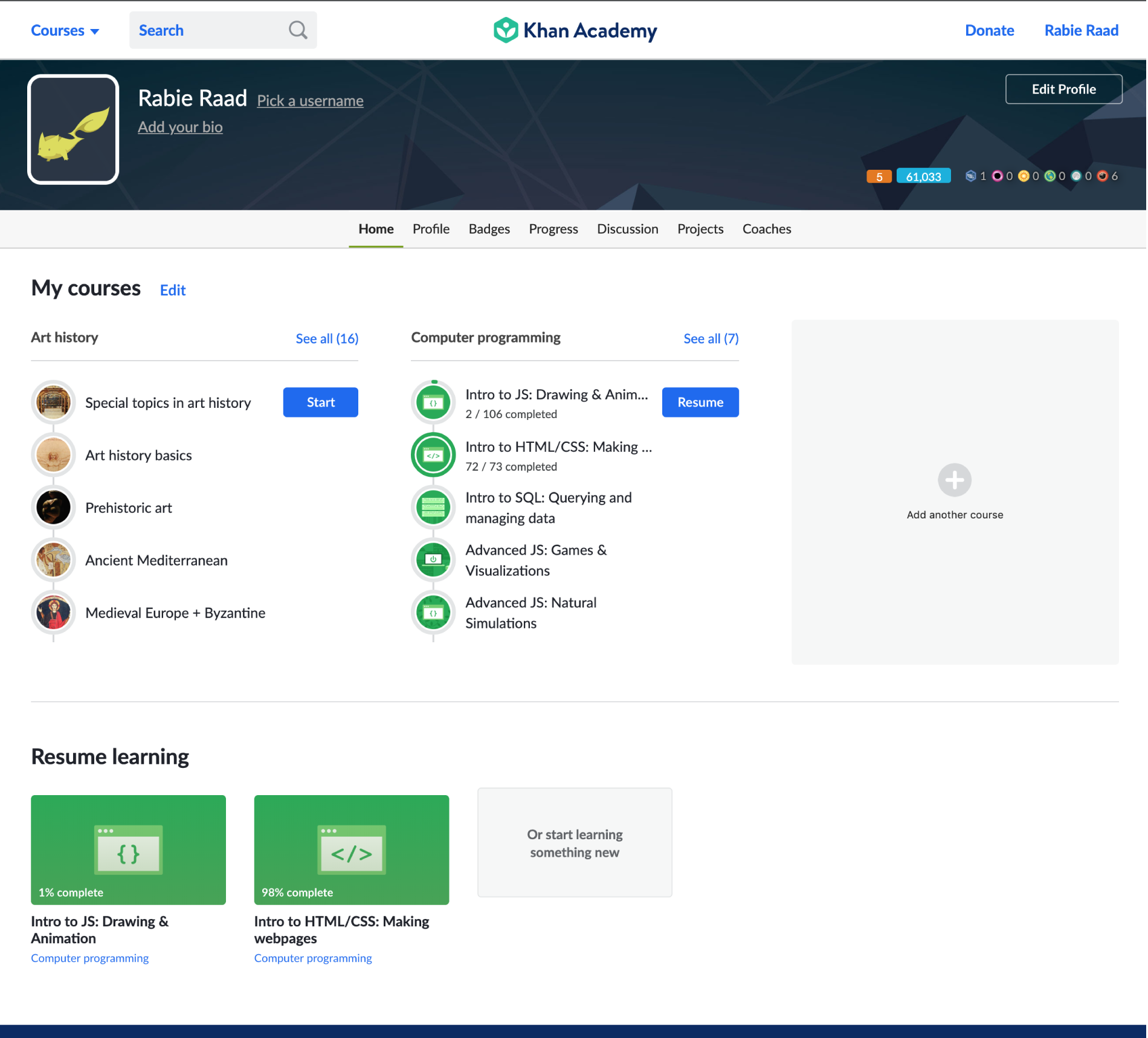Switch to the Projects tab

click(700, 229)
